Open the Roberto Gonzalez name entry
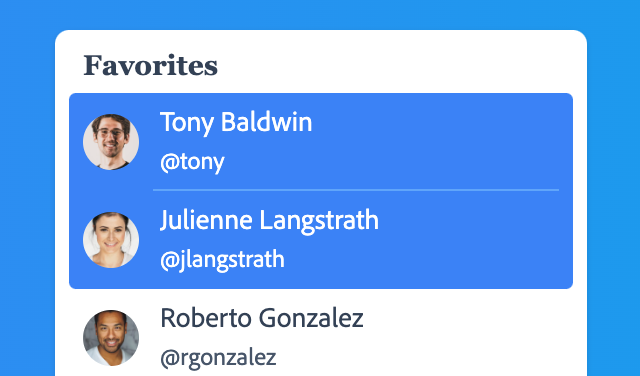640x376 pixels. coord(262,318)
